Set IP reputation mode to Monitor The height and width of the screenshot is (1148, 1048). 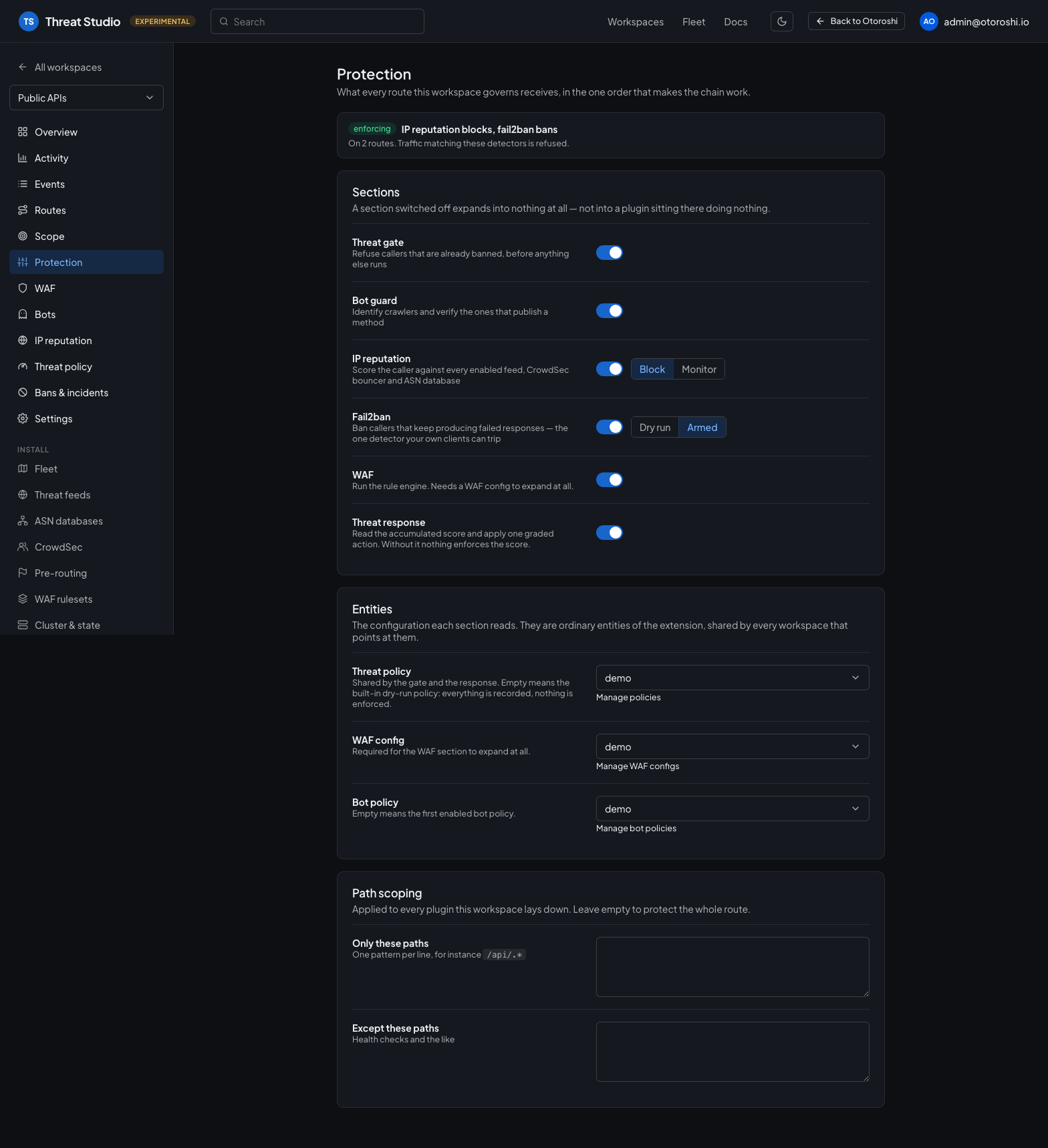point(699,369)
